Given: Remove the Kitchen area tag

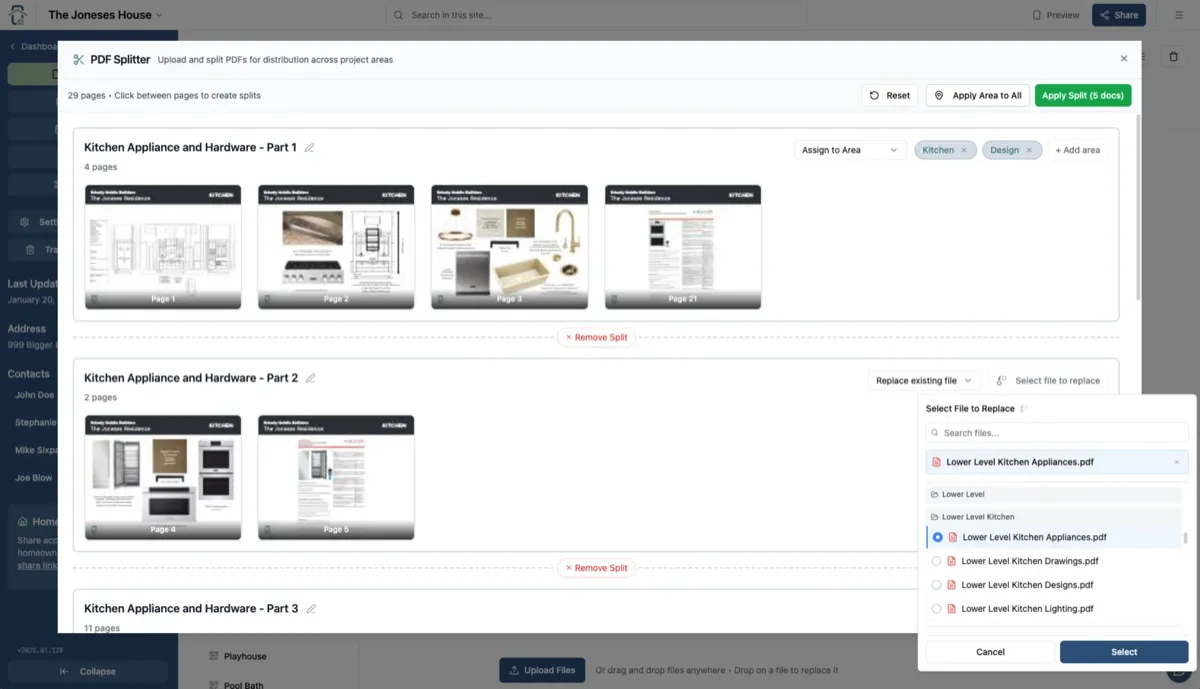Looking at the screenshot, I should 965,148.
